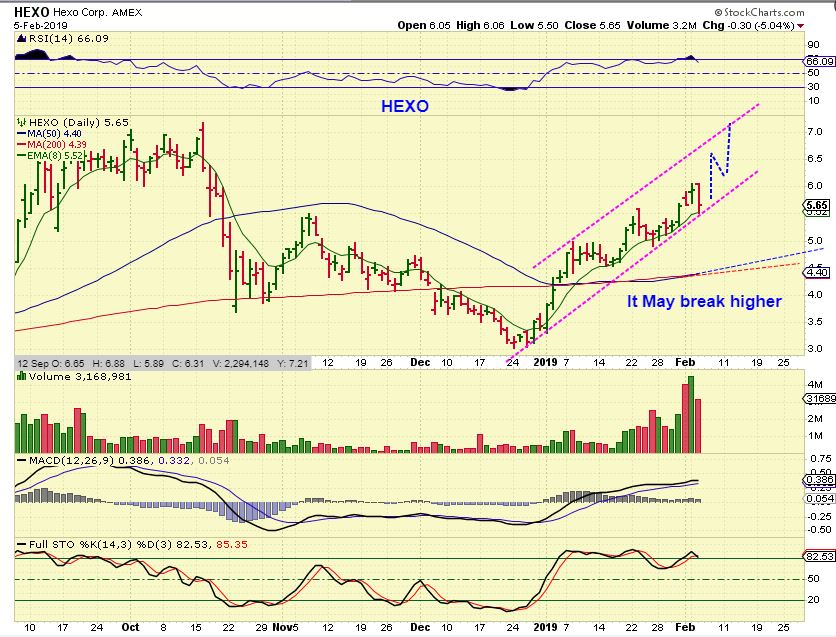Click the 0.386 MACD value tag
Image resolution: width=836 pixels, height=637 pixels.
point(818,480)
